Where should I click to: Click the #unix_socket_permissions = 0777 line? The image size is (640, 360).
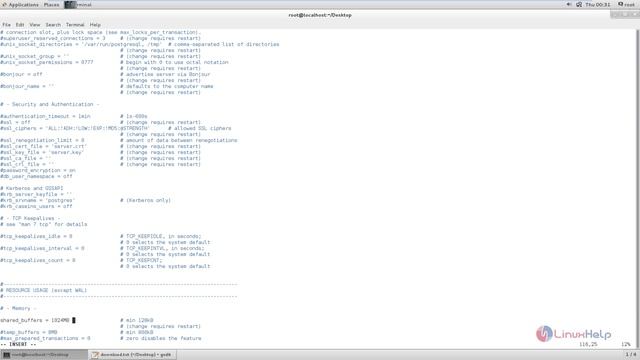pos(47,62)
